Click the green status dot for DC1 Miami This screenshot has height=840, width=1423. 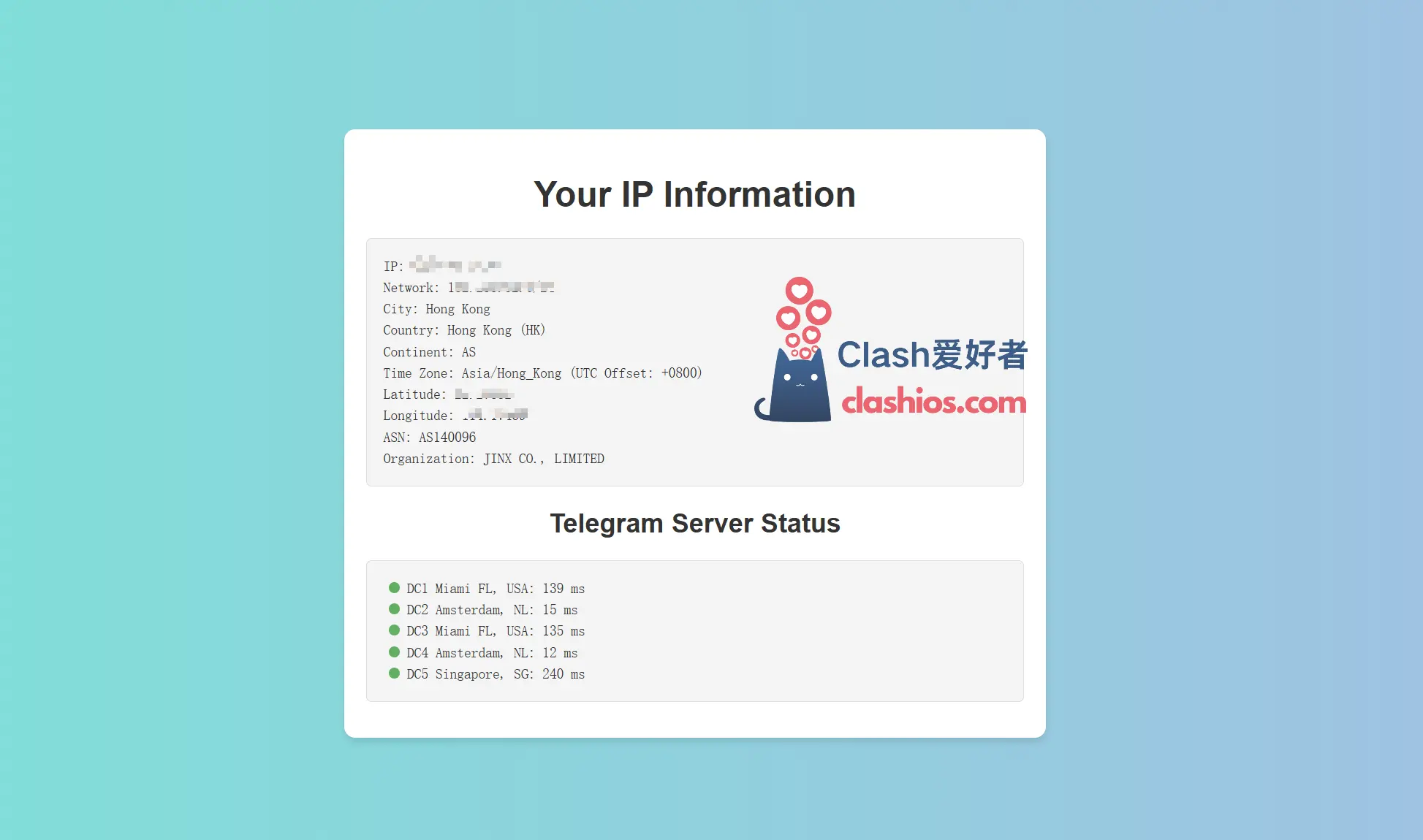tap(394, 587)
